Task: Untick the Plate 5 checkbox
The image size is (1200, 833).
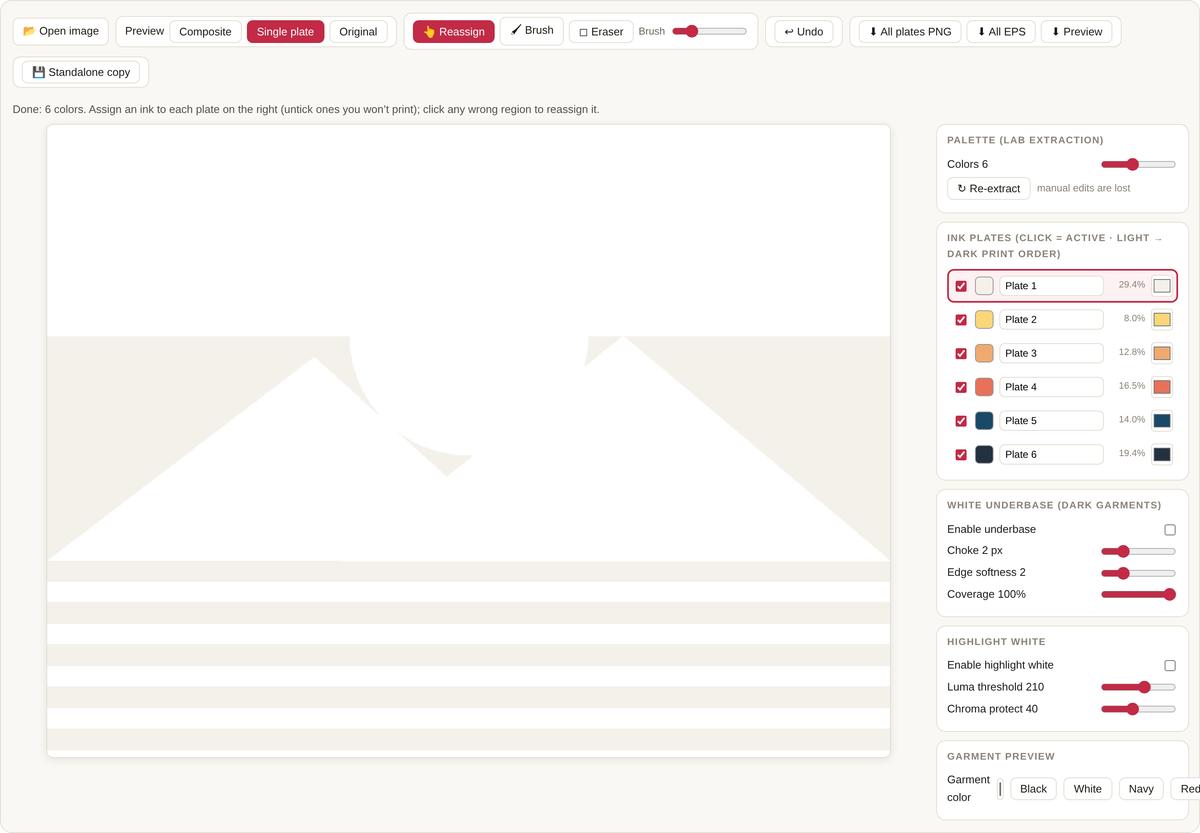Action: click(x=961, y=421)
